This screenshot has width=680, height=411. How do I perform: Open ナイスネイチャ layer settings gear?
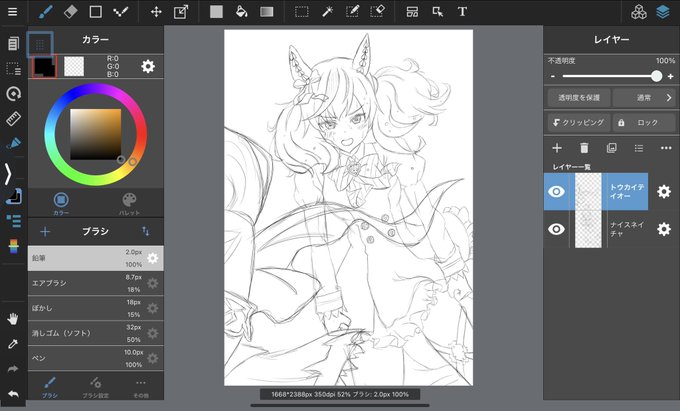[664, 229]
